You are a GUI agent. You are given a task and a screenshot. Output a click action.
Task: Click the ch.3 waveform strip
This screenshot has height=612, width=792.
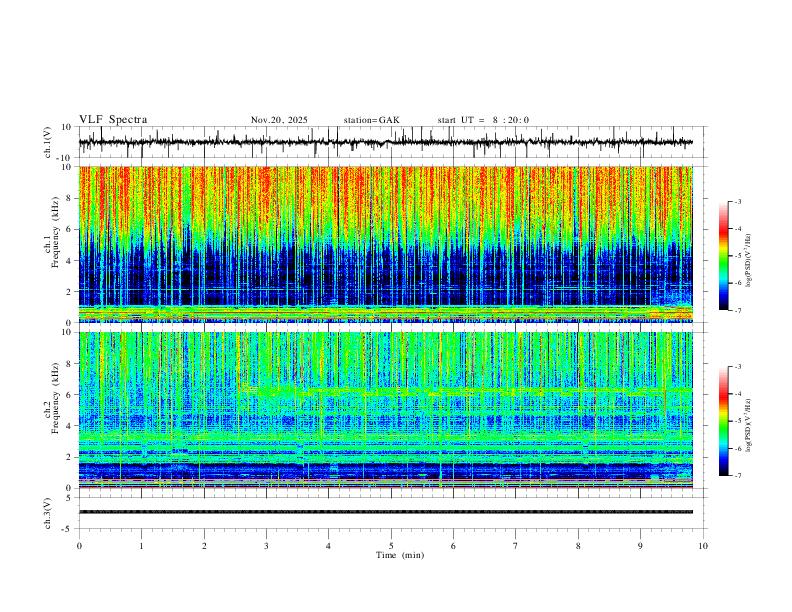click(x=386, y=512)
